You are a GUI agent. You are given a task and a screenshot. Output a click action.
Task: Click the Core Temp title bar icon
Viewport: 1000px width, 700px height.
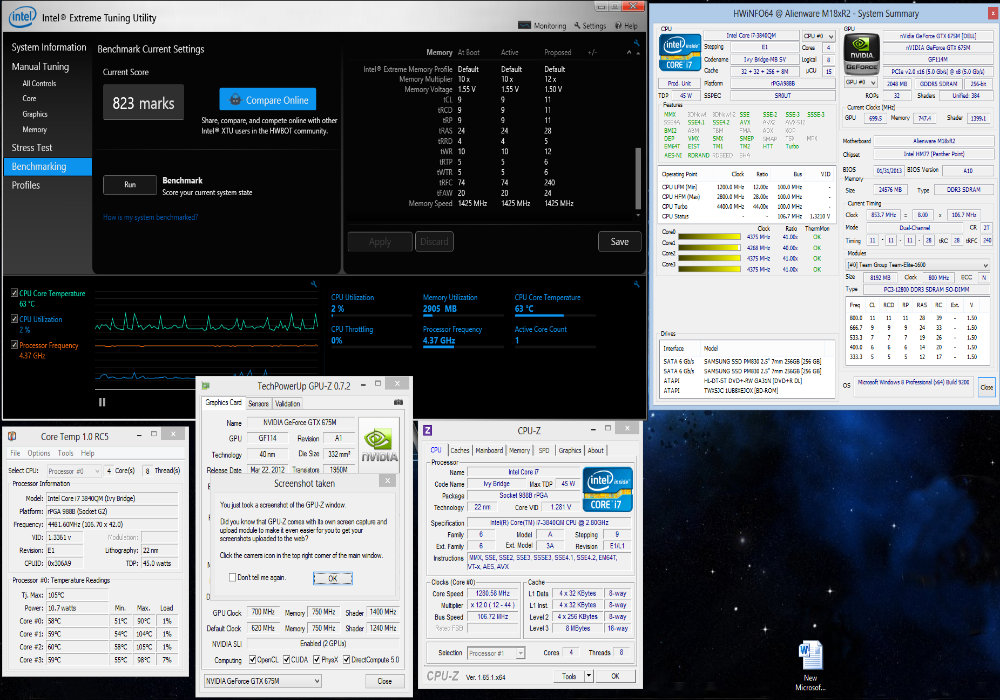pyautogui.click(x=11, y=437)
